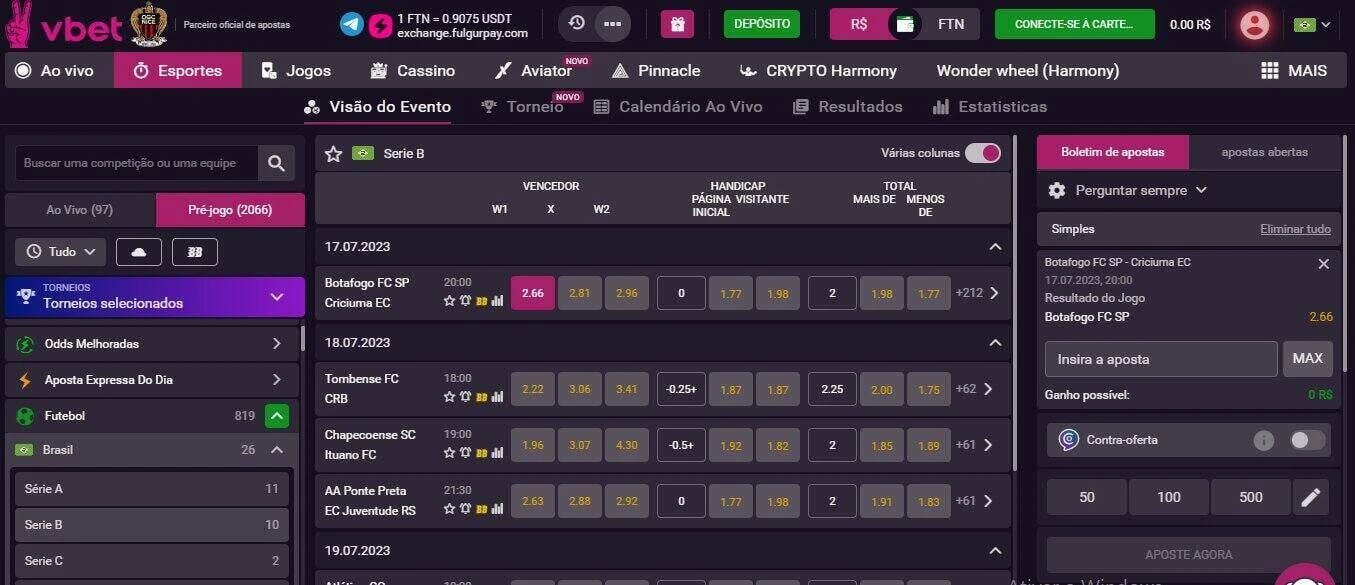Toggle the Várias colunas switch
Image resolution: width=1355 pixels, height=585 pixels.
983,153
